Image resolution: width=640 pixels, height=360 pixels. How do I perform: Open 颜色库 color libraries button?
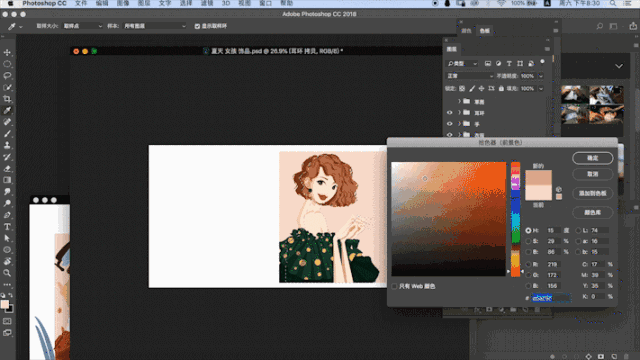click(x=592, y=213)
